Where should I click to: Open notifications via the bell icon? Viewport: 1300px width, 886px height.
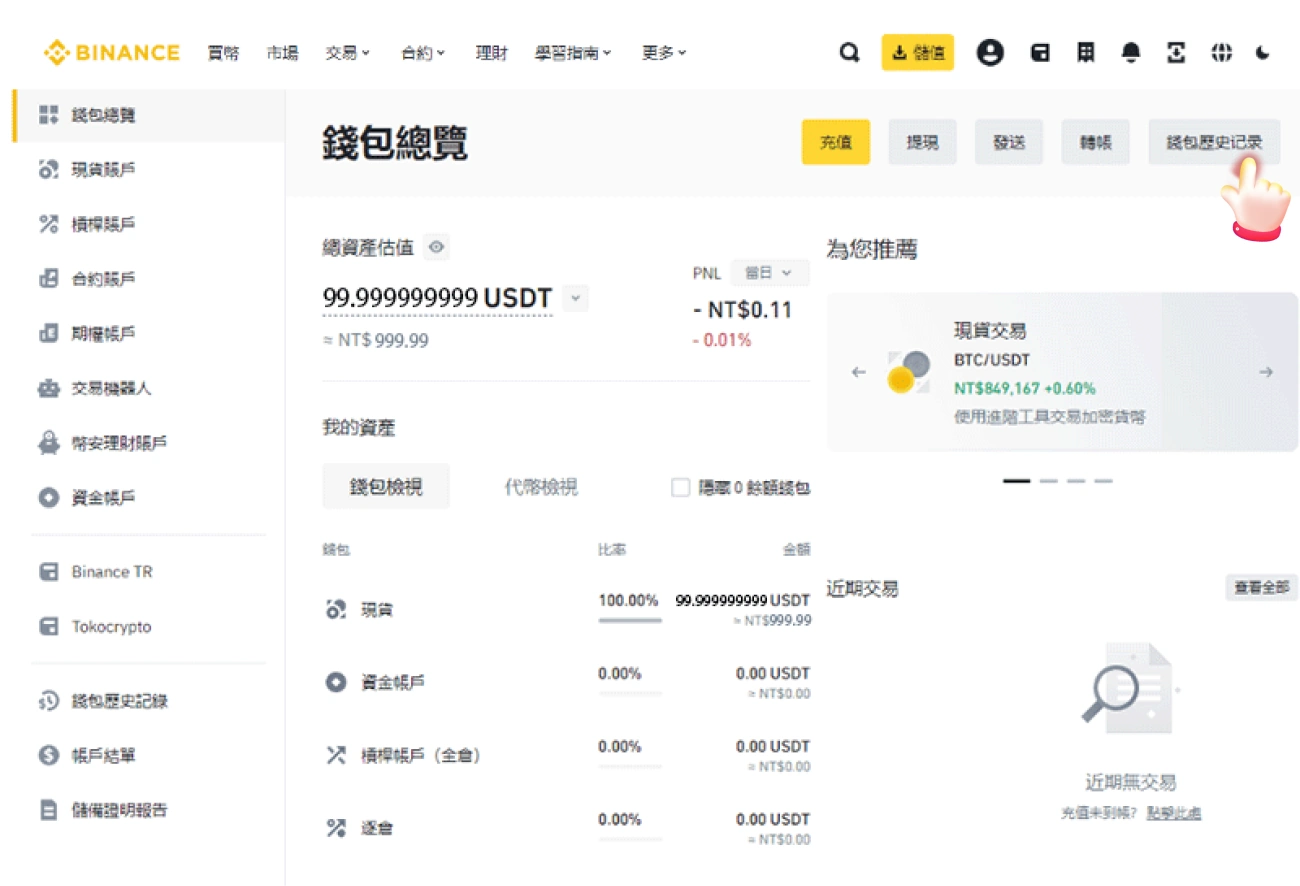point(1130,53)
